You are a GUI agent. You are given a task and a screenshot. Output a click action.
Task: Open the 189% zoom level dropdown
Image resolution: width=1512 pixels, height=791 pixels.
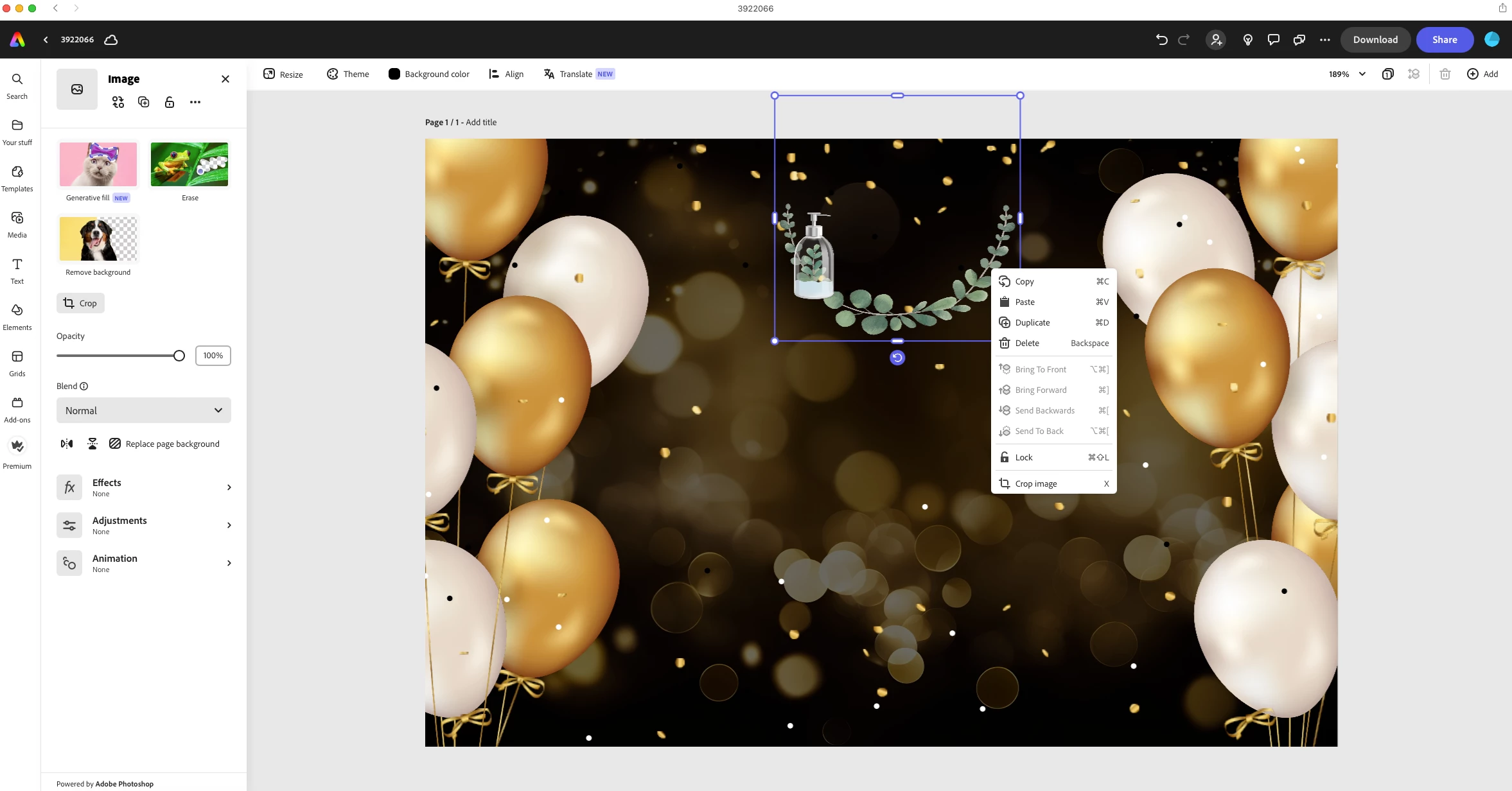point(1347,74)
